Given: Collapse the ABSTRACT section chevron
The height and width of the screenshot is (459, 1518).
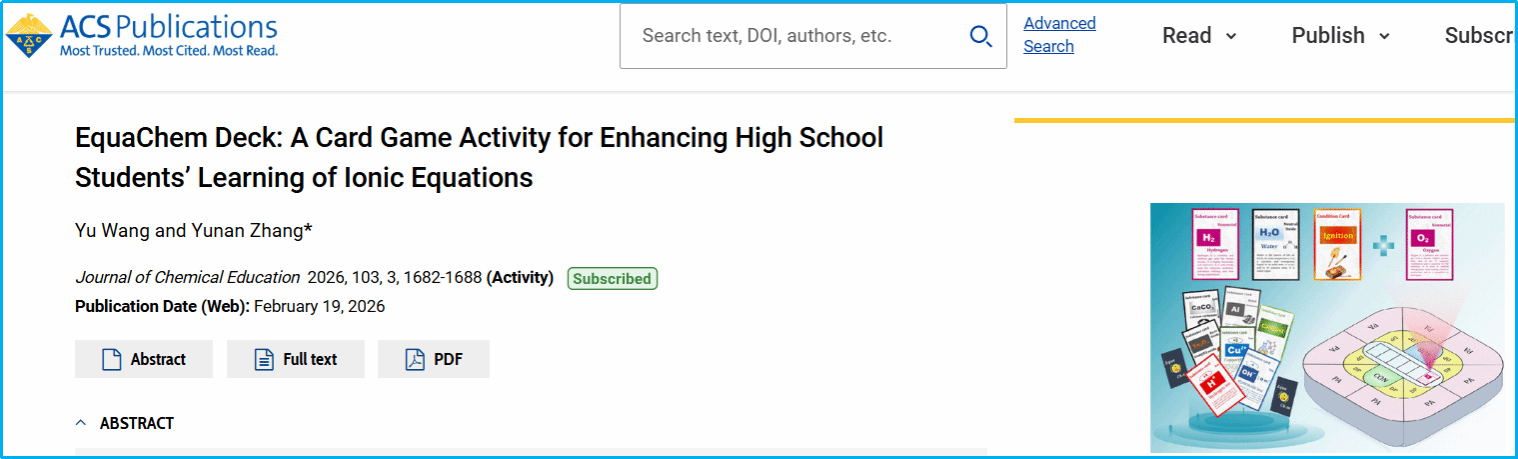Looking at the screenshot, I should pos(81,423).
